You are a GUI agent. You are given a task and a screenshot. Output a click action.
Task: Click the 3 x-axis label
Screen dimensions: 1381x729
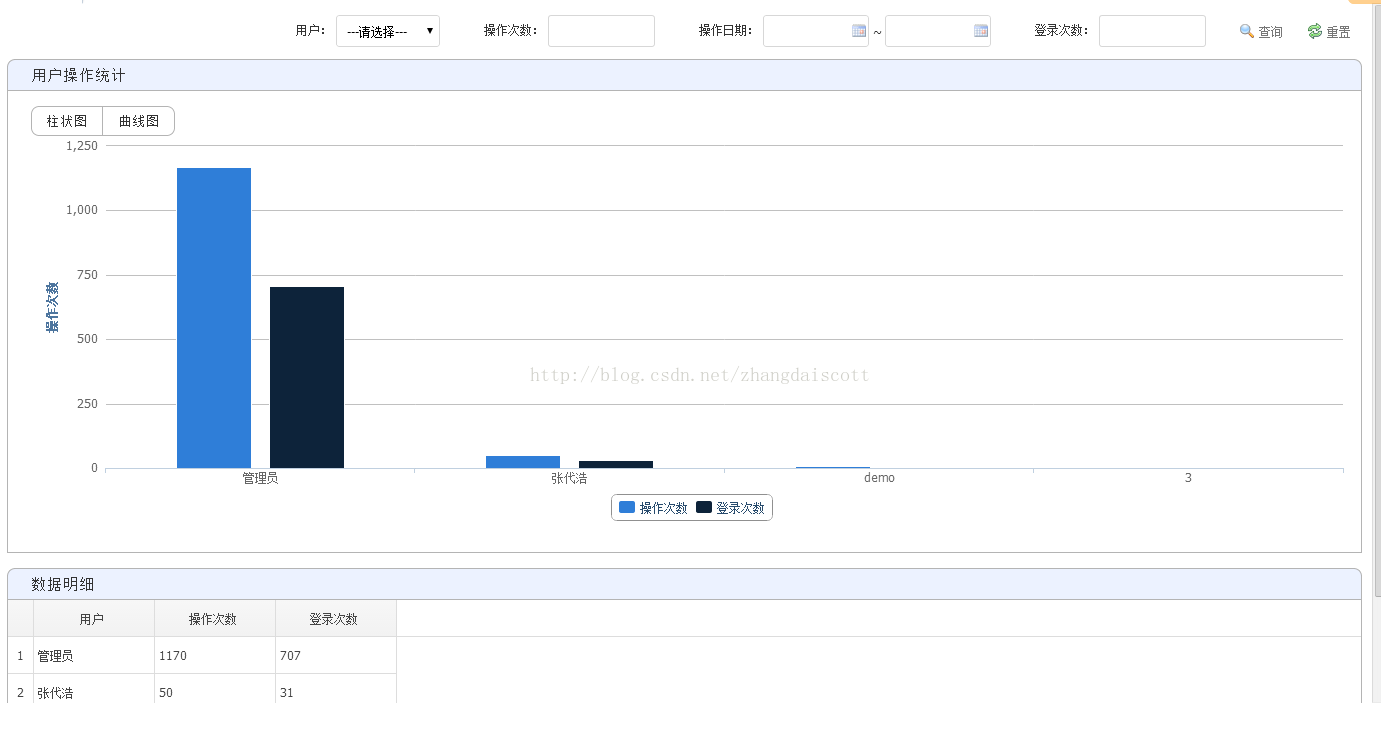click(x=1188, y=478)
